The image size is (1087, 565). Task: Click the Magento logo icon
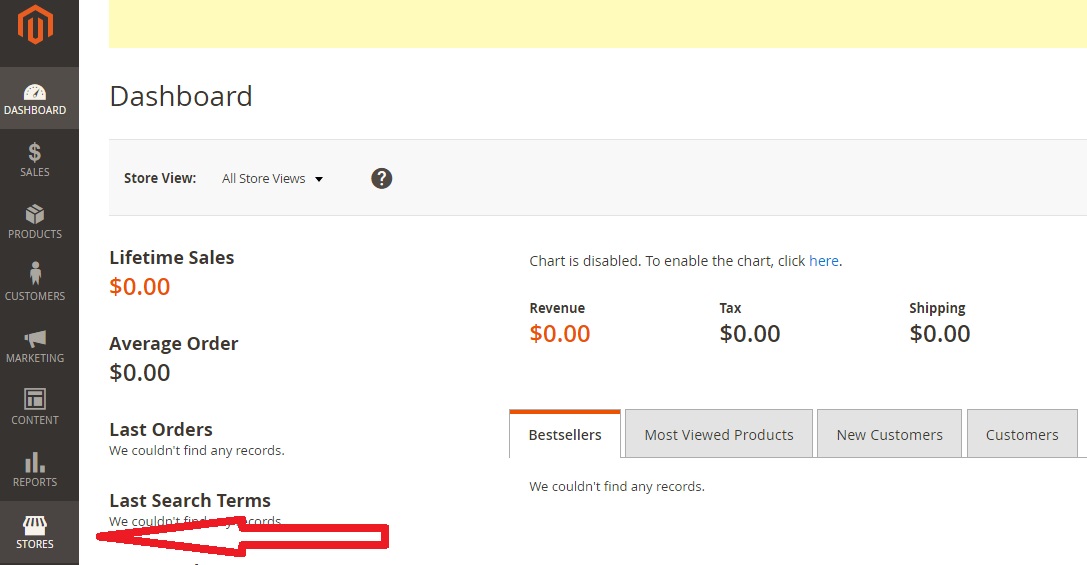tap(35, 25)
